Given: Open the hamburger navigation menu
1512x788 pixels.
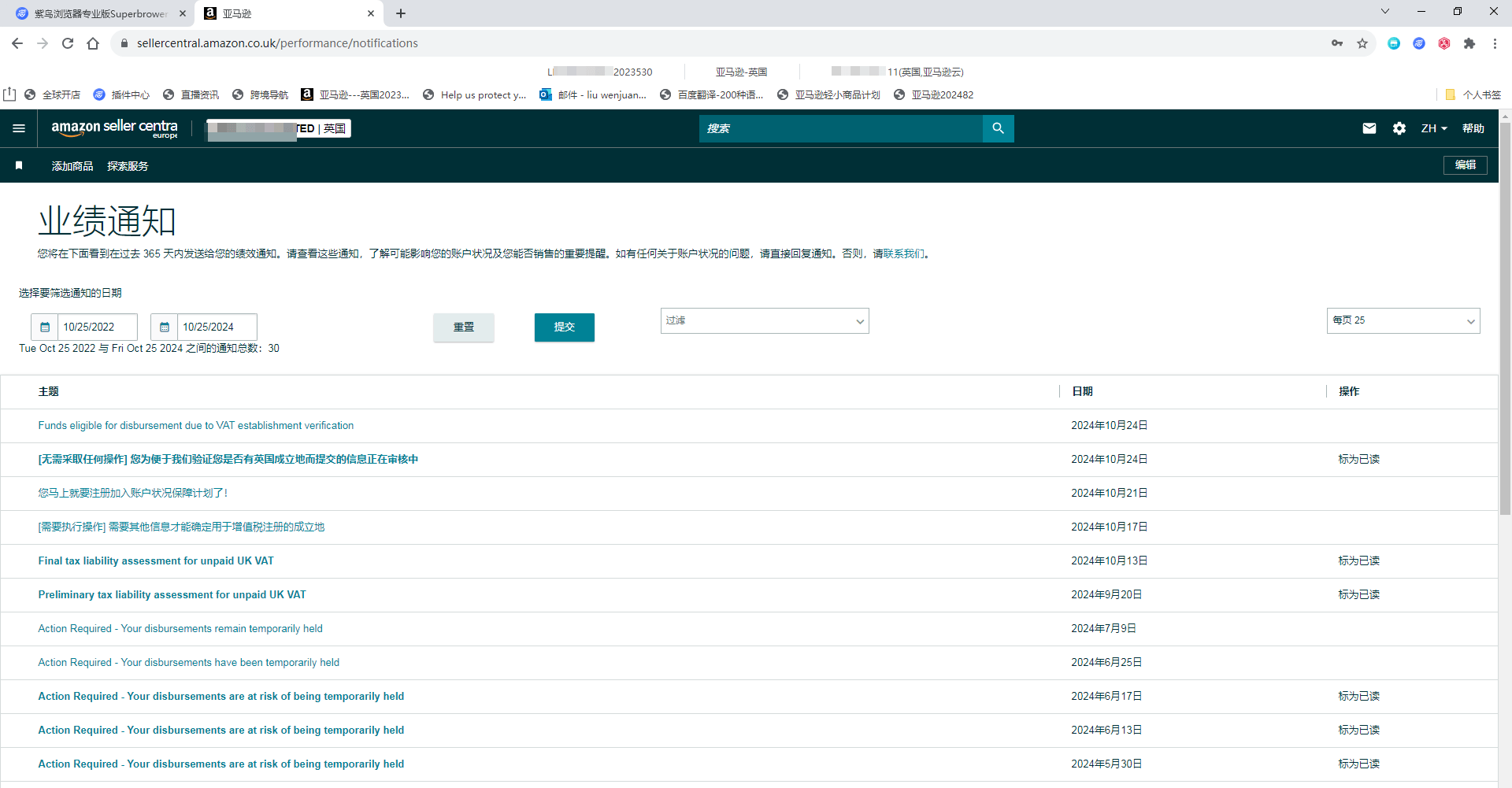Looking at the screenshot, I should [19, 128].
